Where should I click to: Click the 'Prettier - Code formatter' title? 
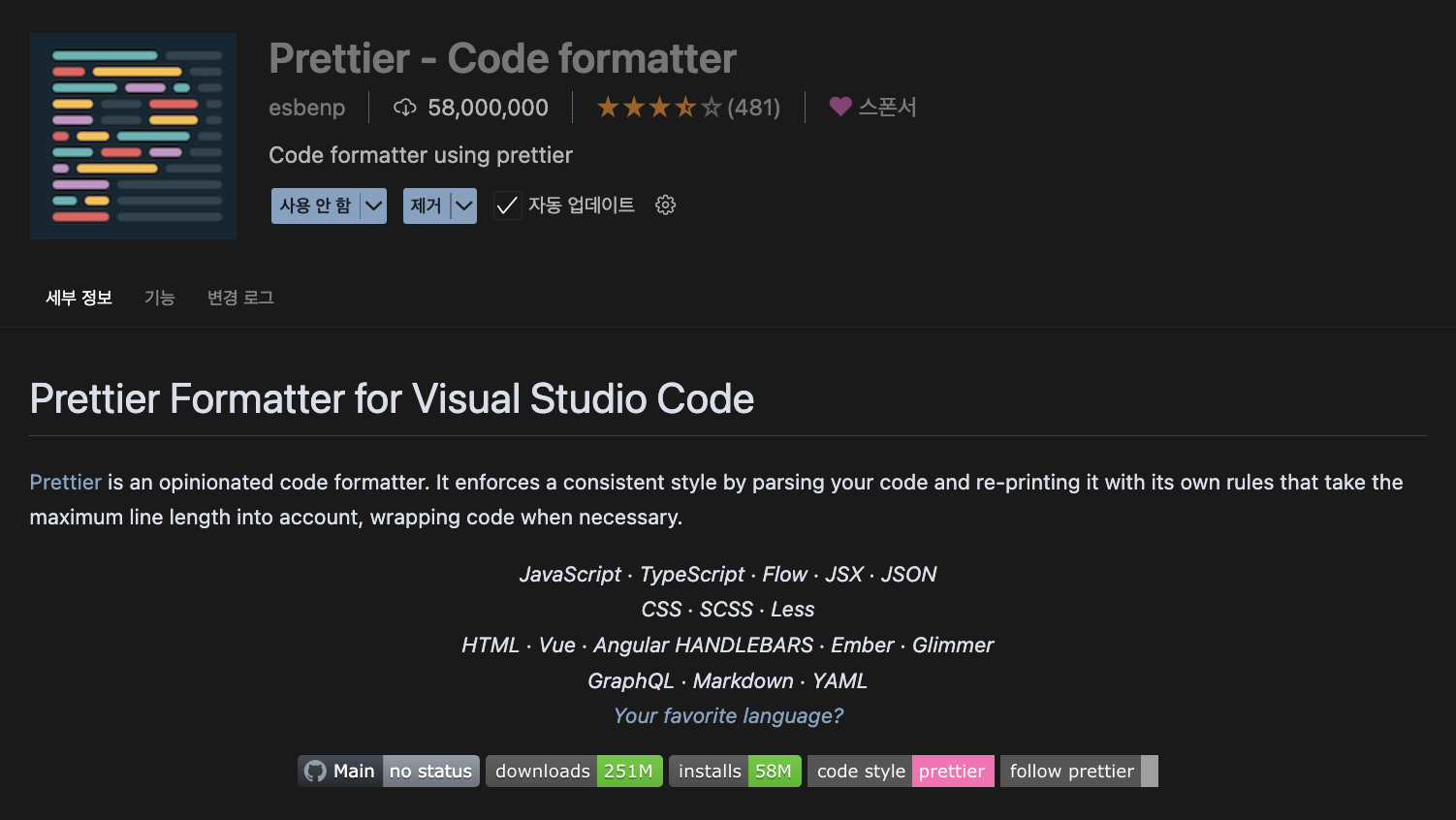[x=502, y=58]
